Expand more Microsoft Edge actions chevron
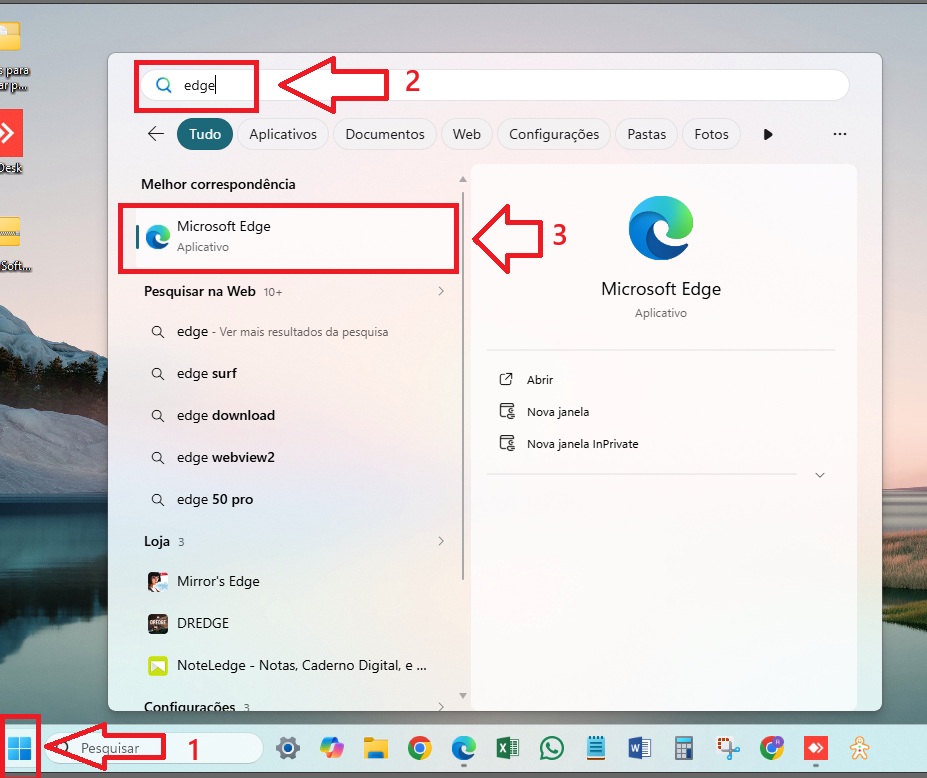The image size is (927, 778). (x=820, y=475)
